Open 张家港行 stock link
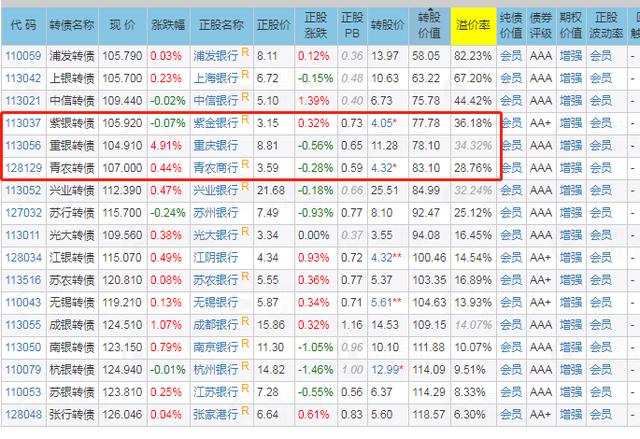This screenshot has width=640, height=439. pyautogui.click(x=216, y=415)
